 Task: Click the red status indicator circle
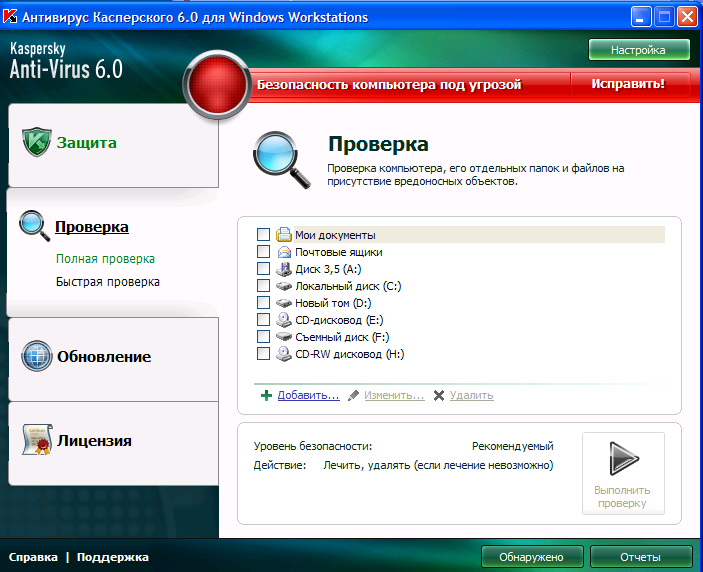217,85
